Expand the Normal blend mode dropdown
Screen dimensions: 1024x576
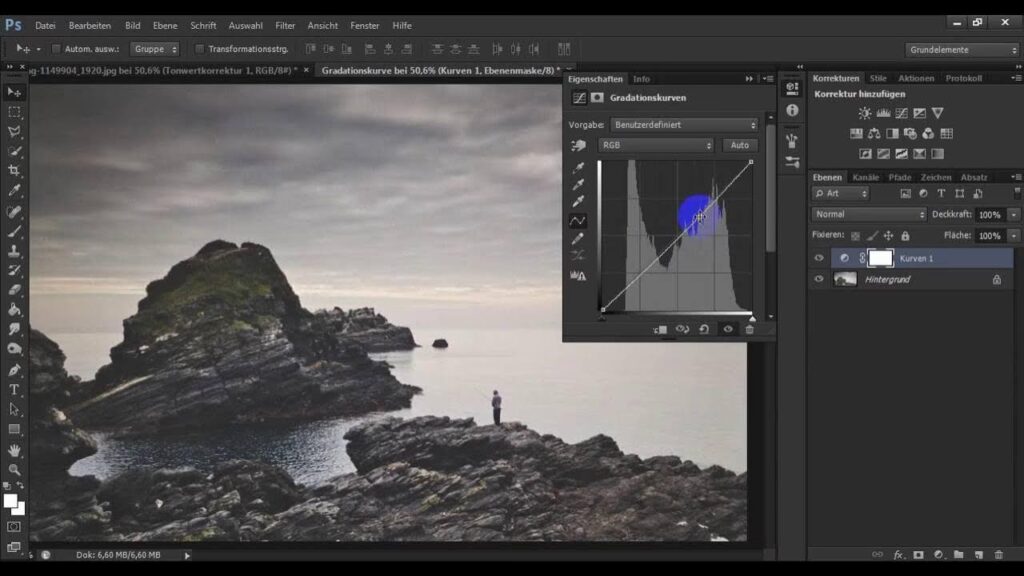click(869, 214)
